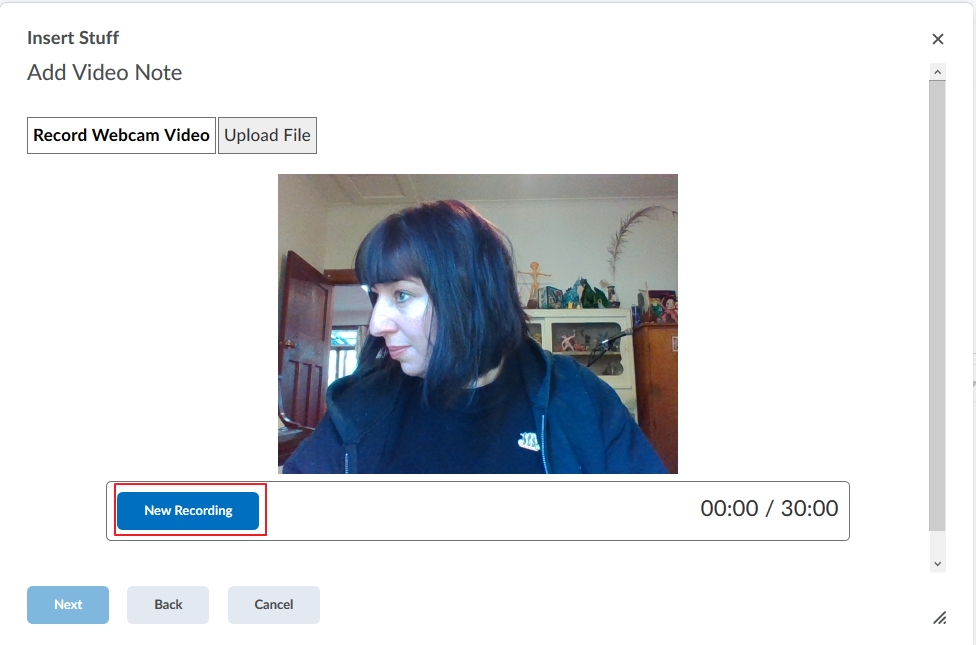The image size is (976, 645).
Task: Click the 00:00 / 30:00 timer
Action: coord(769,509)
